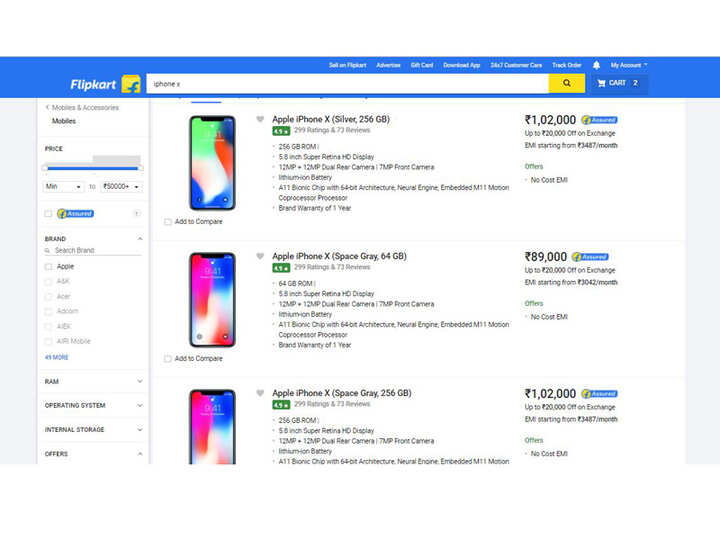Screen dimensions: 720x540
Task: Click rating badge of iPhone X Silver 256 GB
Action: pos(281,131)
